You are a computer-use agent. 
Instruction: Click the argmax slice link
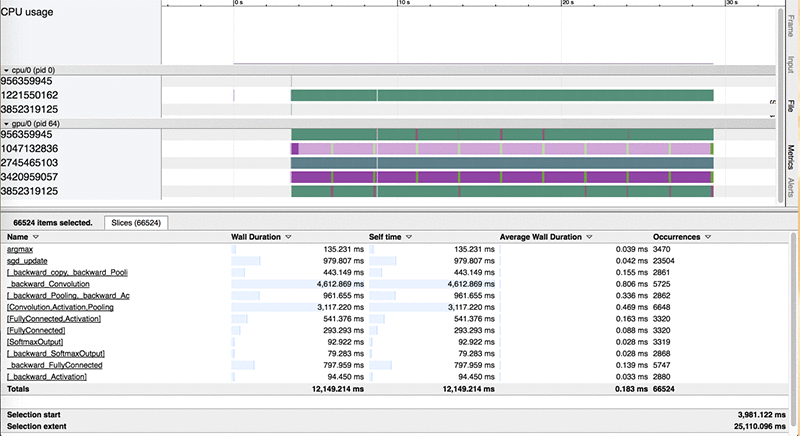(x=20, y=249)
